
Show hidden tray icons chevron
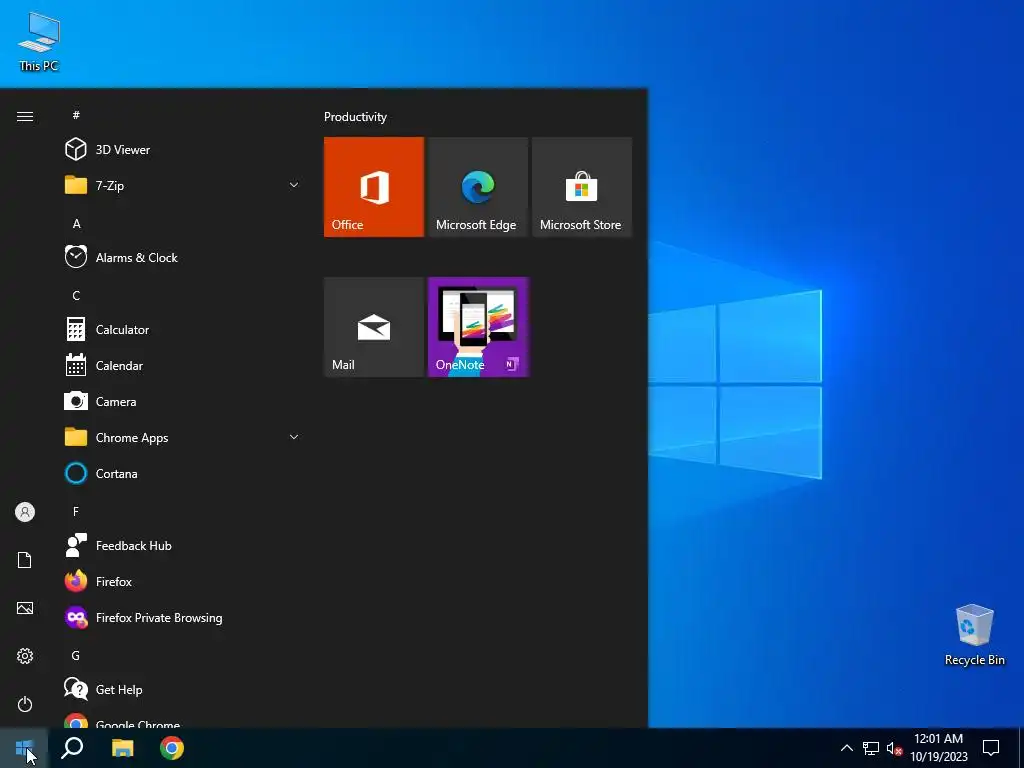tap(846, 748)
